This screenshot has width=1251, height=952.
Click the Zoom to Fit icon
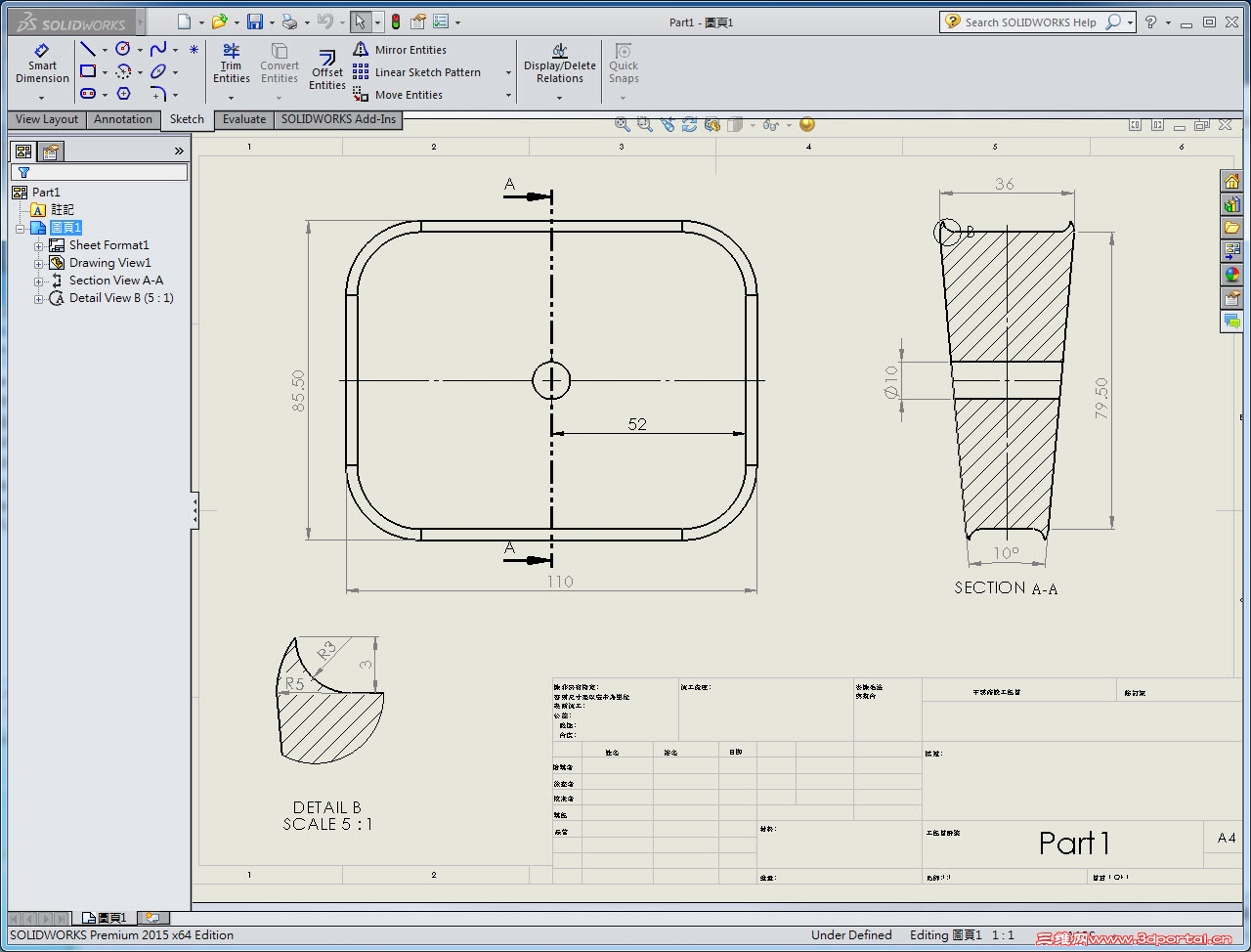click(x=622, y=124)
